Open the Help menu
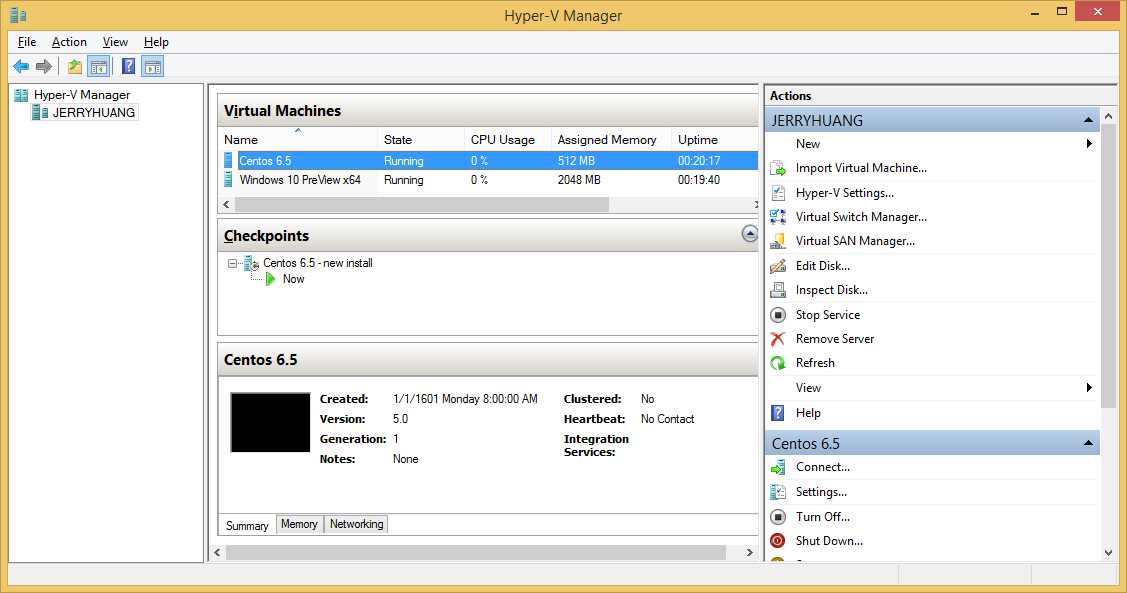 [156, 42]
